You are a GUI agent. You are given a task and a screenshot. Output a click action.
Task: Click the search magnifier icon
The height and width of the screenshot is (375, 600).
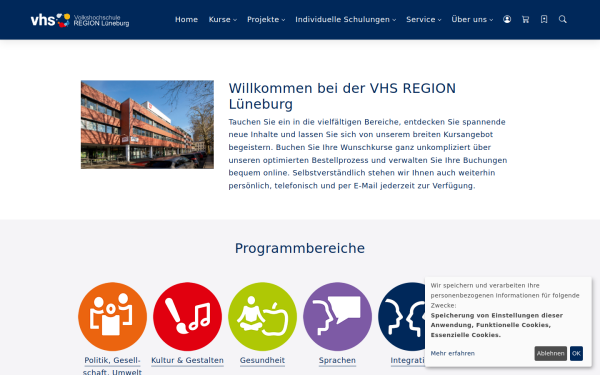point(562,19)
